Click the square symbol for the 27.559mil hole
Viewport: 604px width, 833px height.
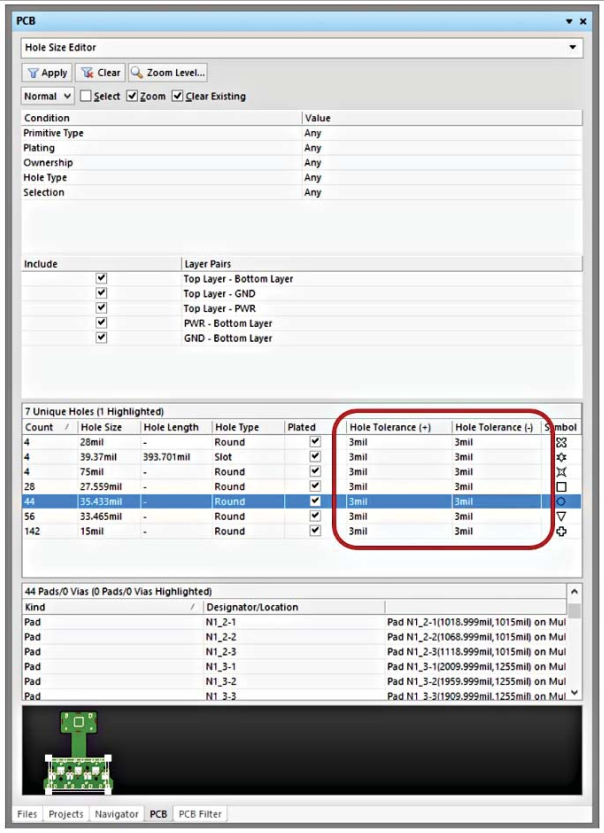coord(561,487)
